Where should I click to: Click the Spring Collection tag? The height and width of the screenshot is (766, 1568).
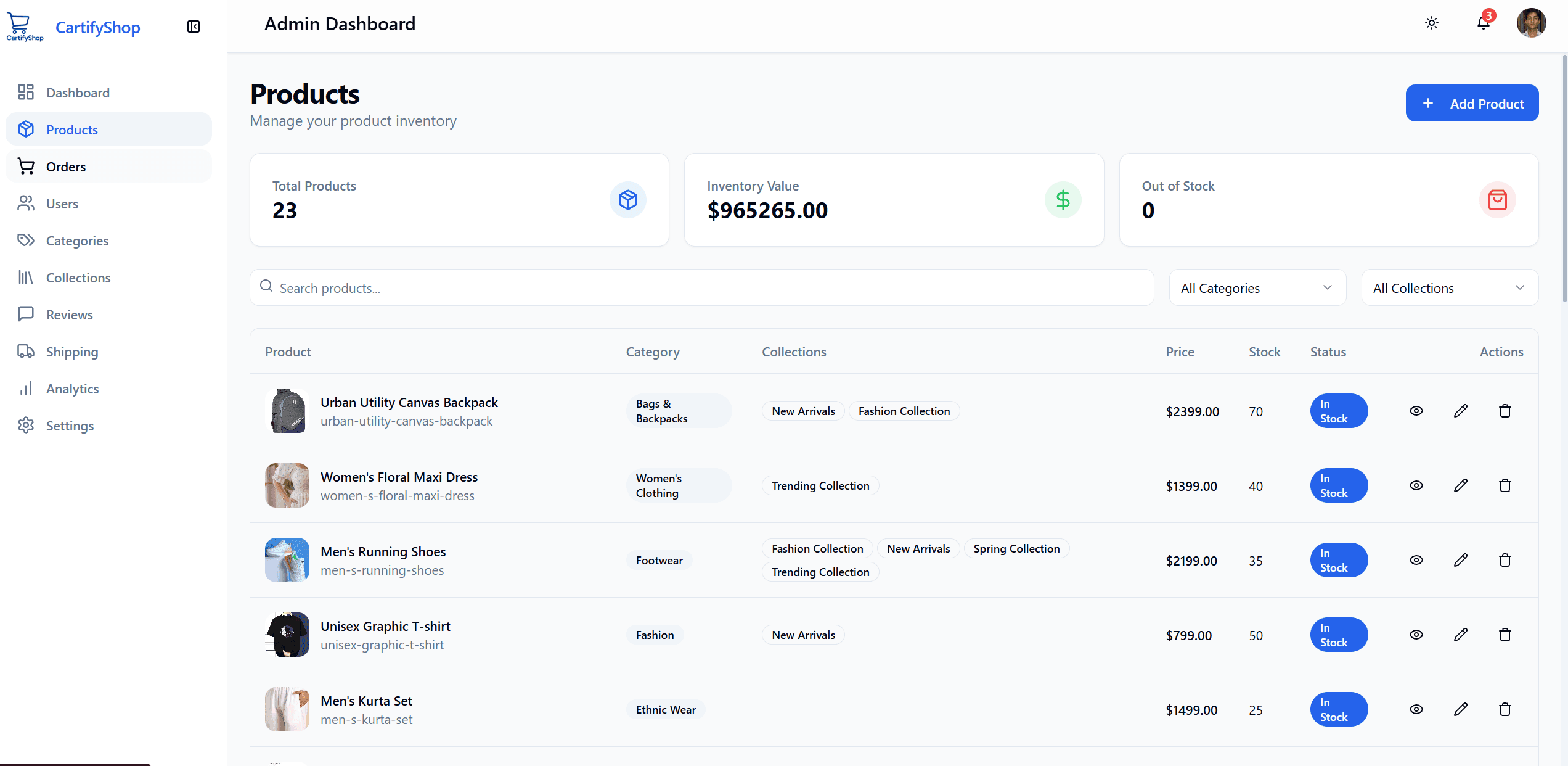coord(1017,548)
